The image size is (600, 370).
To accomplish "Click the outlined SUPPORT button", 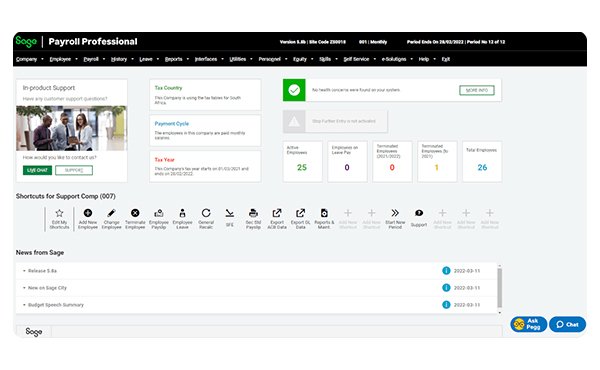I will [x=74, y=170].
